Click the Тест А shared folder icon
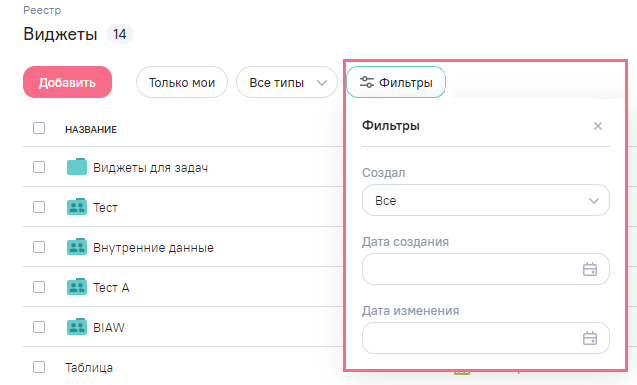This screenshot has width=637, height=385. (77, 287)
